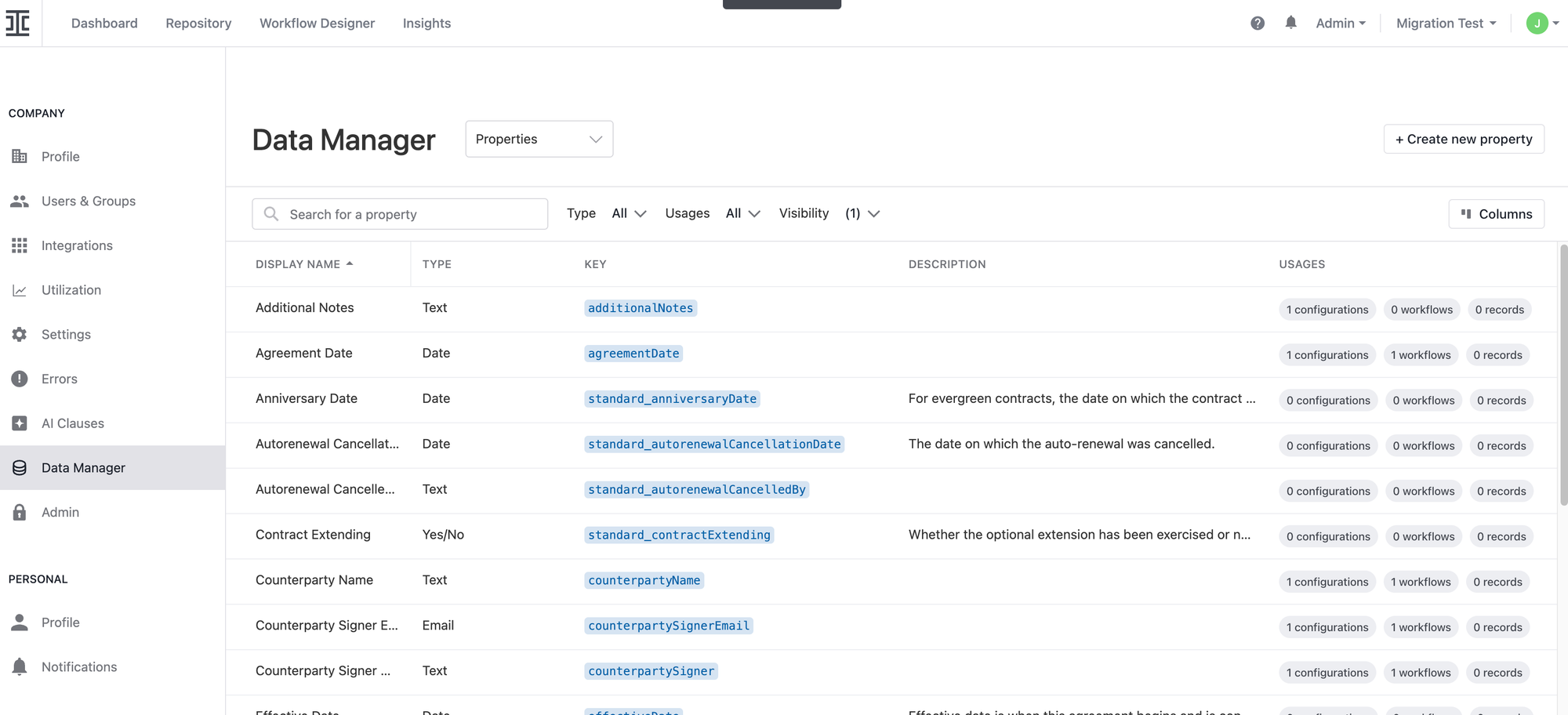The image size is (1568, 715).
Task: Click 1 configurations badge for Additional Notes
Action: (x=1327, y=310)
